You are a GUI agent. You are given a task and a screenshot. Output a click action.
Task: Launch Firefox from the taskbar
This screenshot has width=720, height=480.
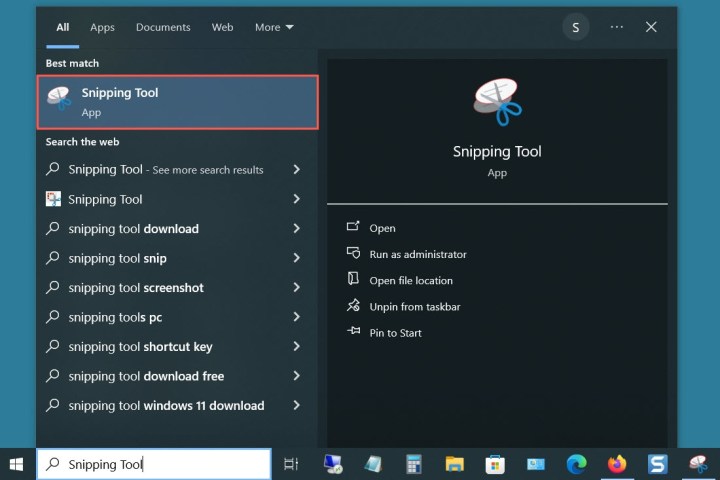coord(617,464)
